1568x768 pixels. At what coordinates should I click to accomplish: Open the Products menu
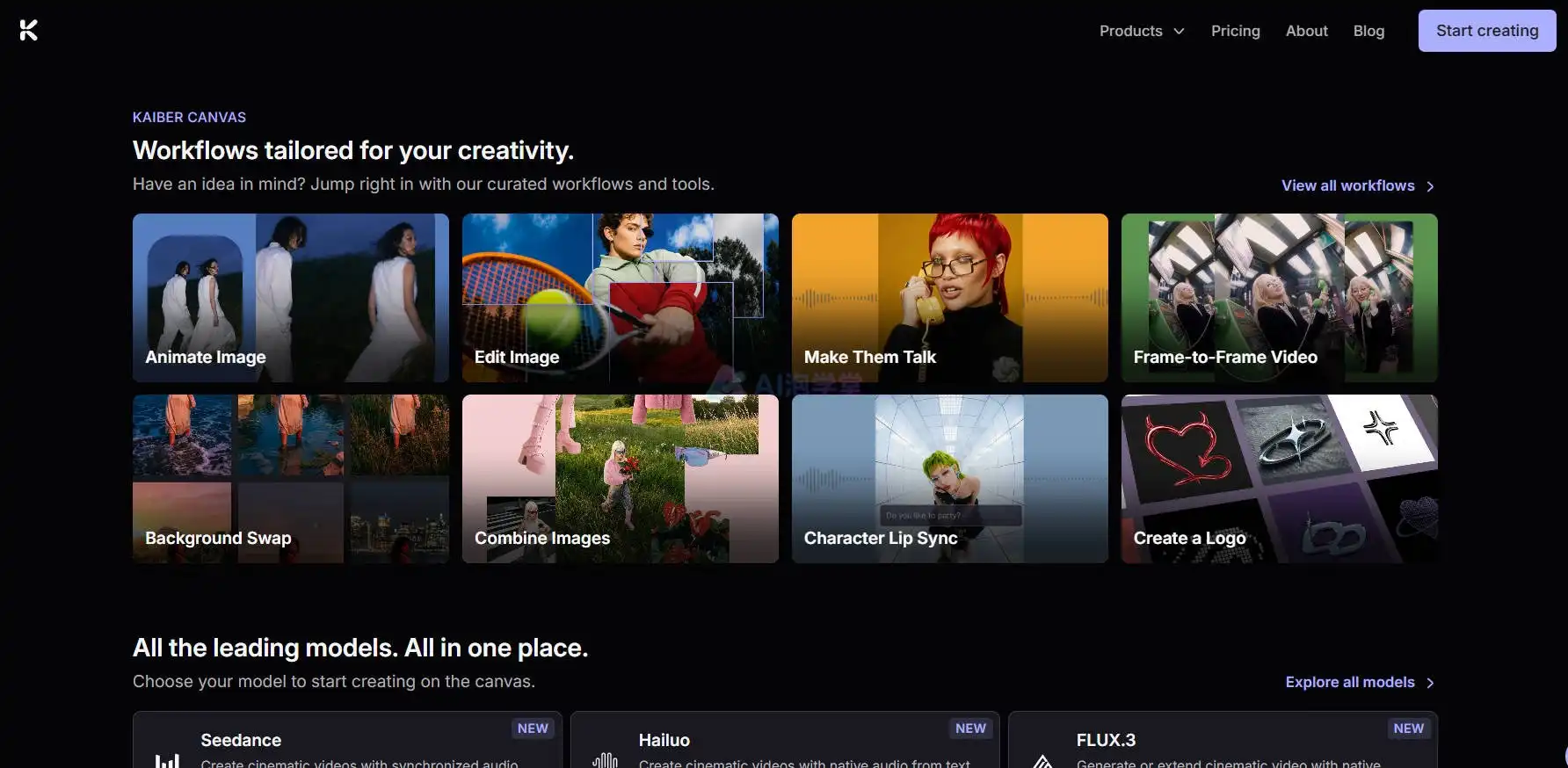click(x=1142, y=31)
